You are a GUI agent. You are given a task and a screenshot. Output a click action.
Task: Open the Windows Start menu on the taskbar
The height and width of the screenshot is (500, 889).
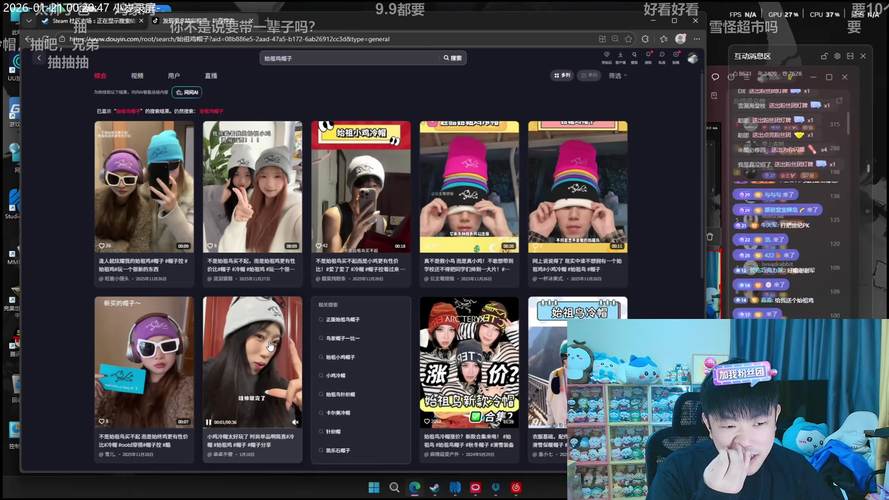372,488
